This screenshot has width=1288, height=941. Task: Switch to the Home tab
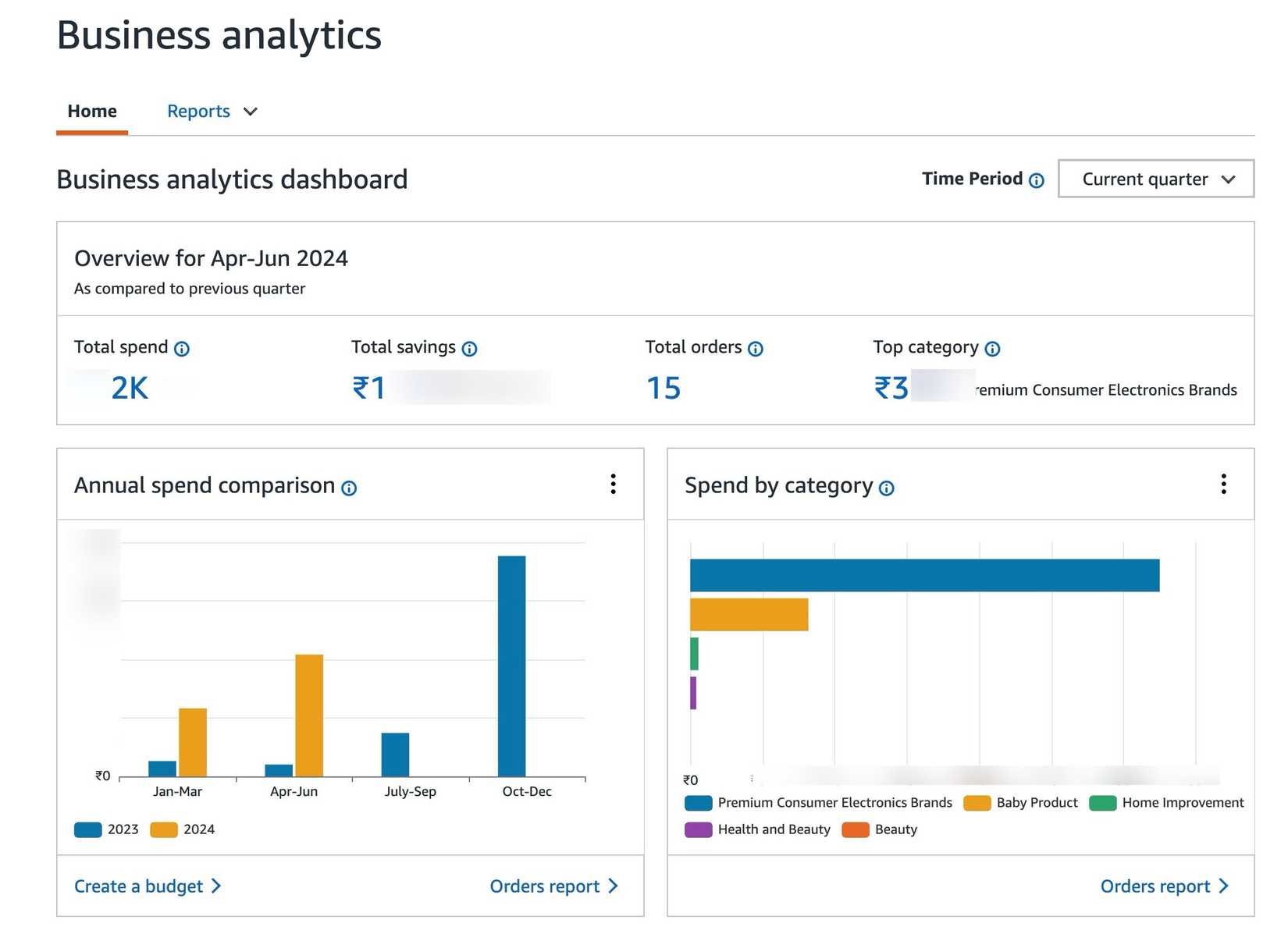pyautogui.click(x=91, y=111)
